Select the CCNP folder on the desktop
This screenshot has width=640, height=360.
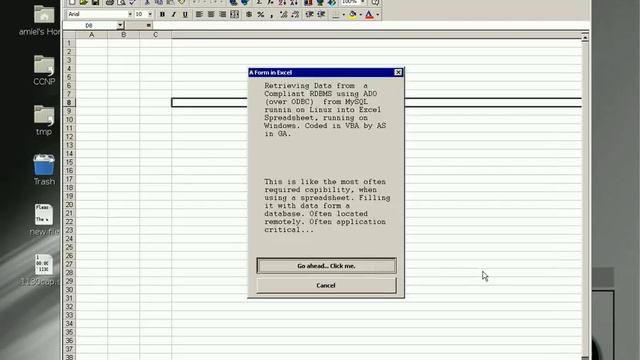(44, 70)
